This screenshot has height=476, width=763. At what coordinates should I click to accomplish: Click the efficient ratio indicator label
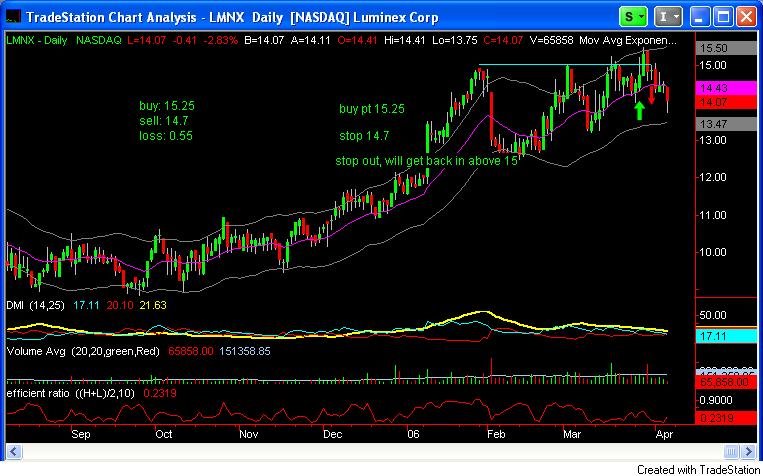point(71,393)
